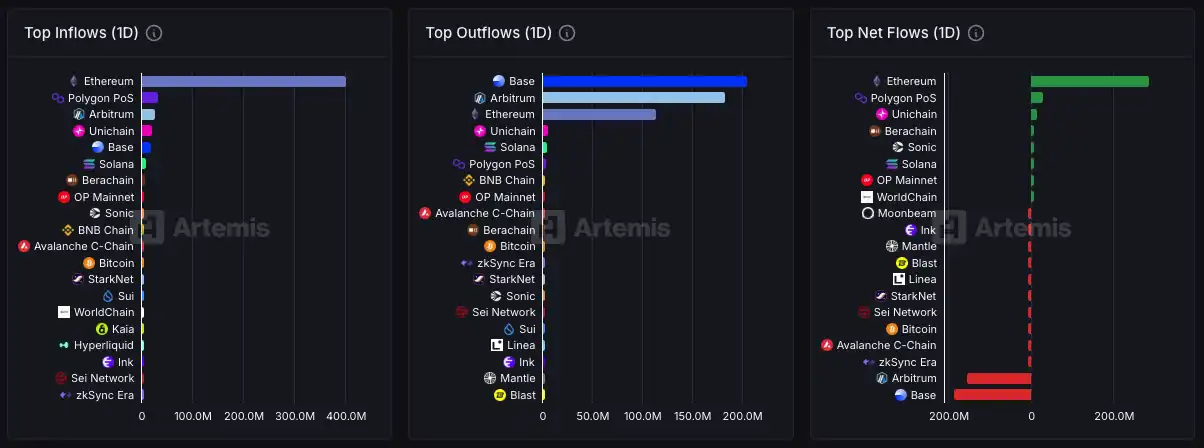Click the zkSync Era label in Top Inflows
1204x448 pixels.
(104, 395)
